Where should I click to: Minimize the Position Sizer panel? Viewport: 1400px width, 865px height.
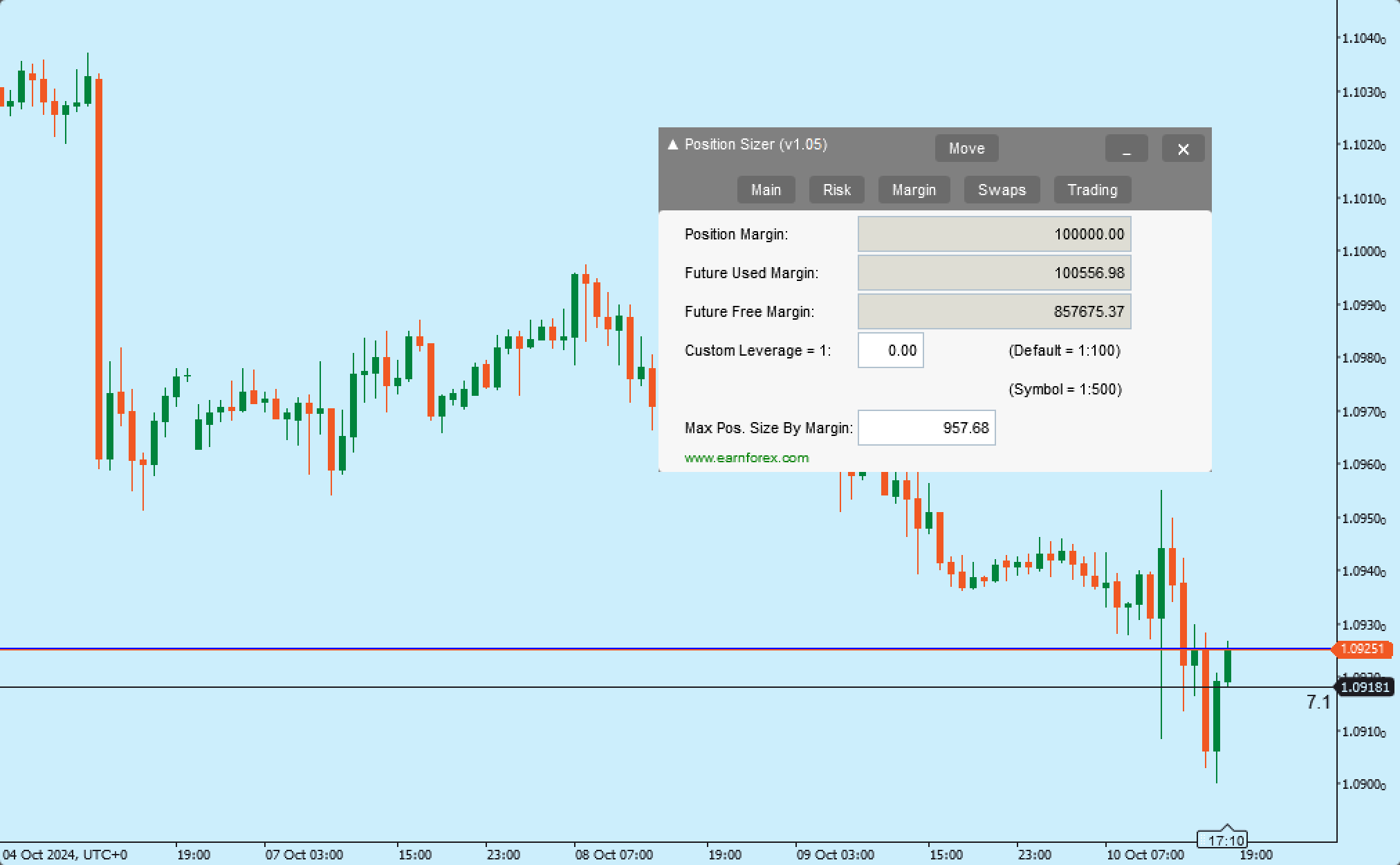[1126, 149]
